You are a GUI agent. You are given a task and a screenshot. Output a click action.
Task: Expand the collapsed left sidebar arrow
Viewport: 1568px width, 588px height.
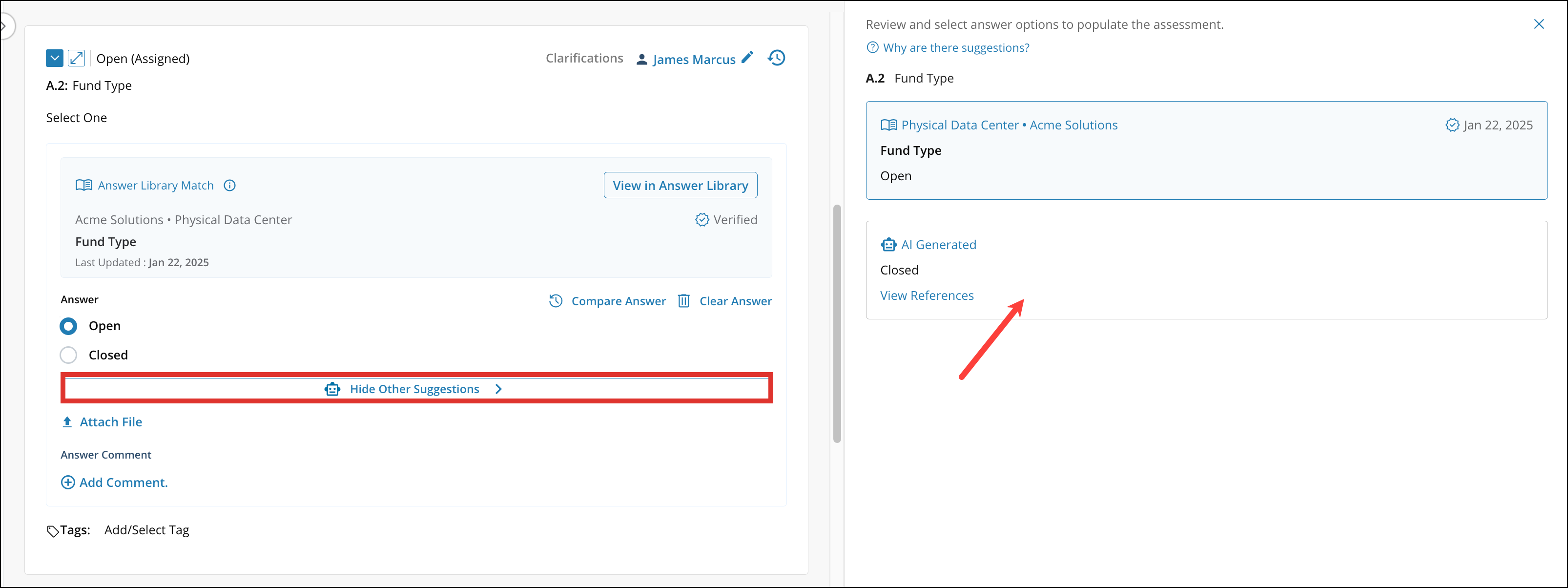coord(3,26)
